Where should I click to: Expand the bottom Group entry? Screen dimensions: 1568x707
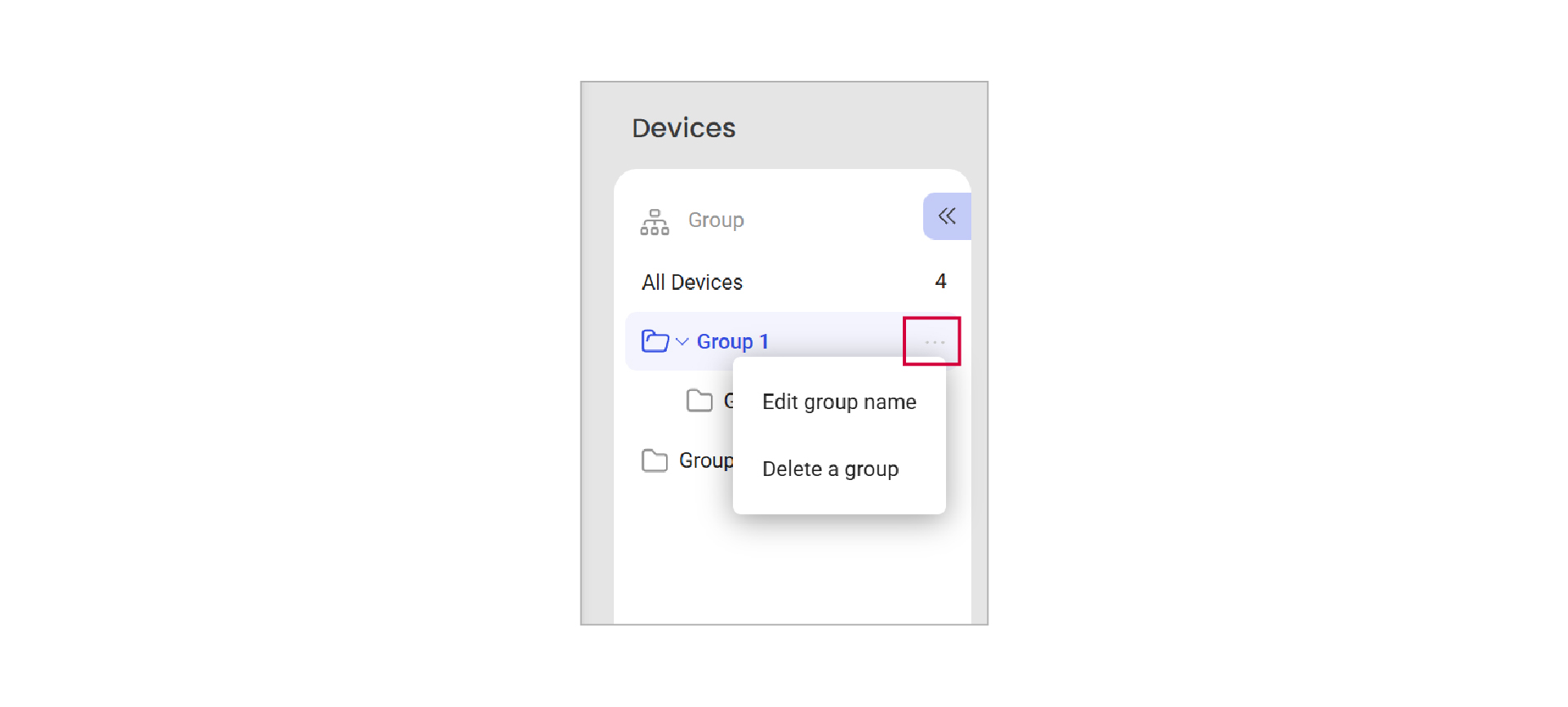[707, 460]
